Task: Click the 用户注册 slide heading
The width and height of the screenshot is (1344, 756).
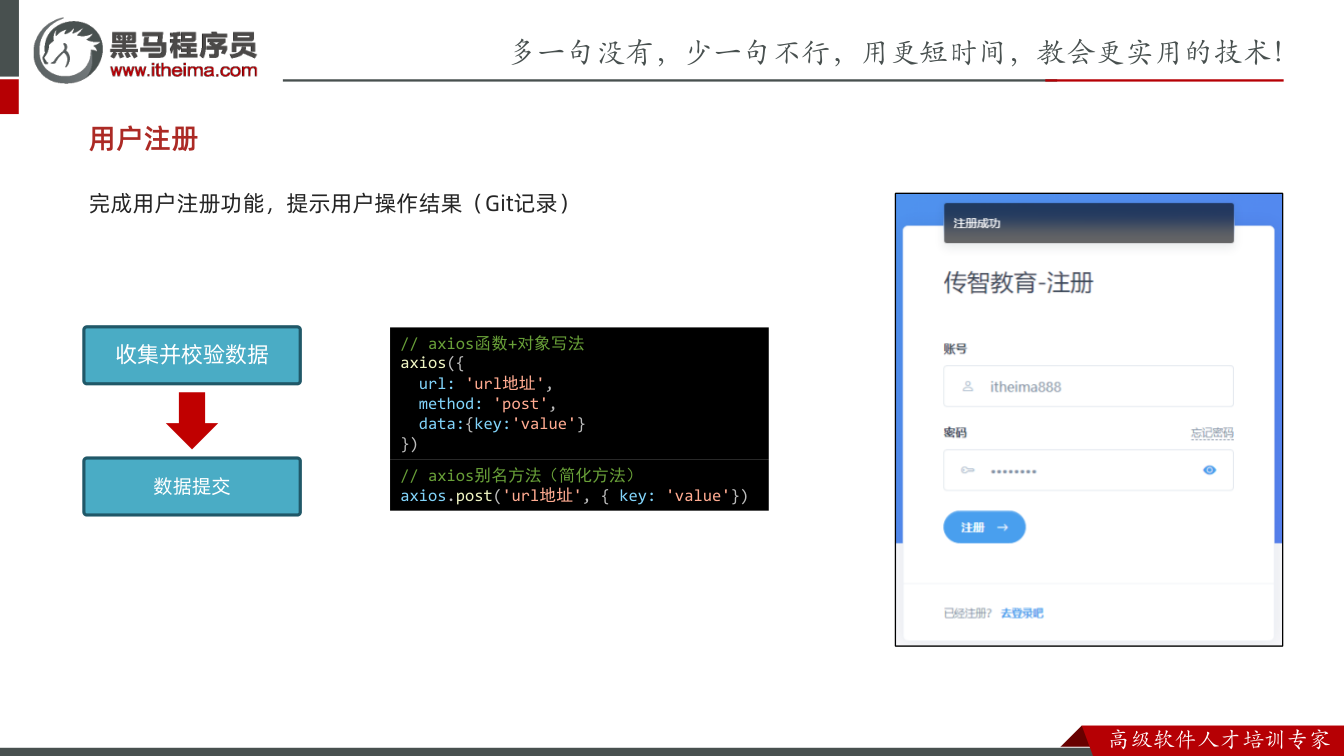Action: coord(144,139)
